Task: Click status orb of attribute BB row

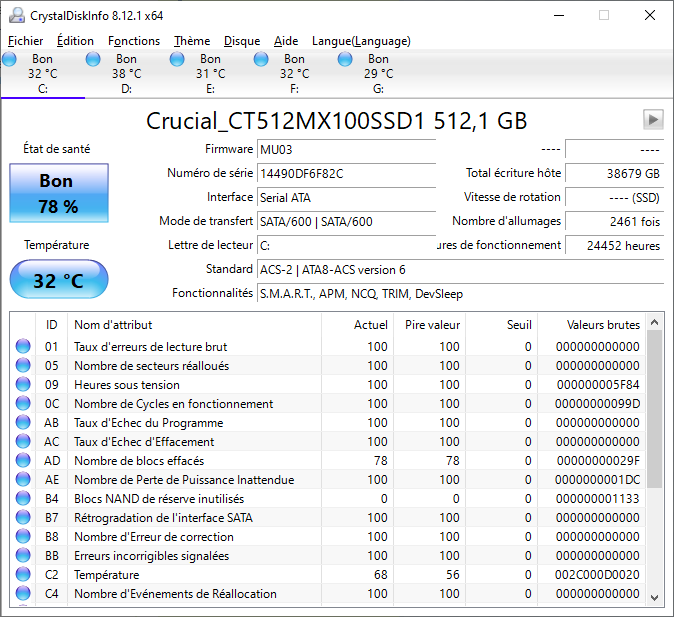Action: [x=23, y=555]
